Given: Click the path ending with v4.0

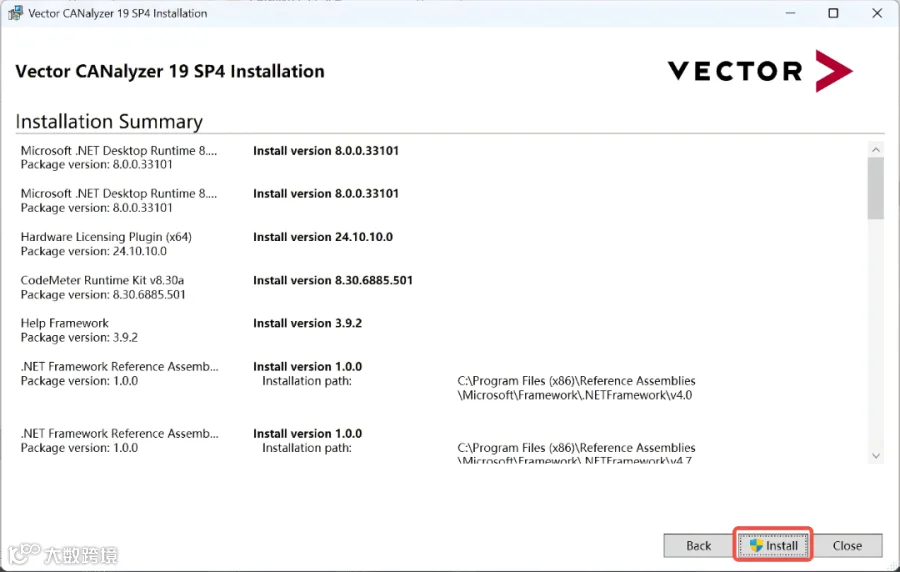Looking at the screenshot, I should [576, 388].
